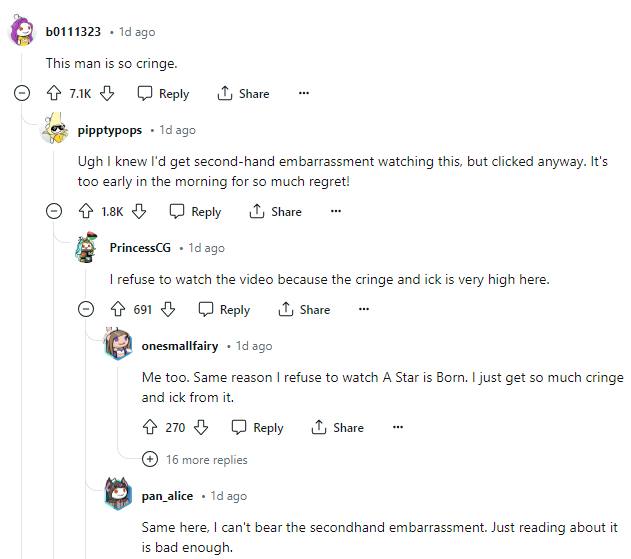Upvote b0111323's comment
This screenshot has height=559, width=631.
click(x=54, y=93)
